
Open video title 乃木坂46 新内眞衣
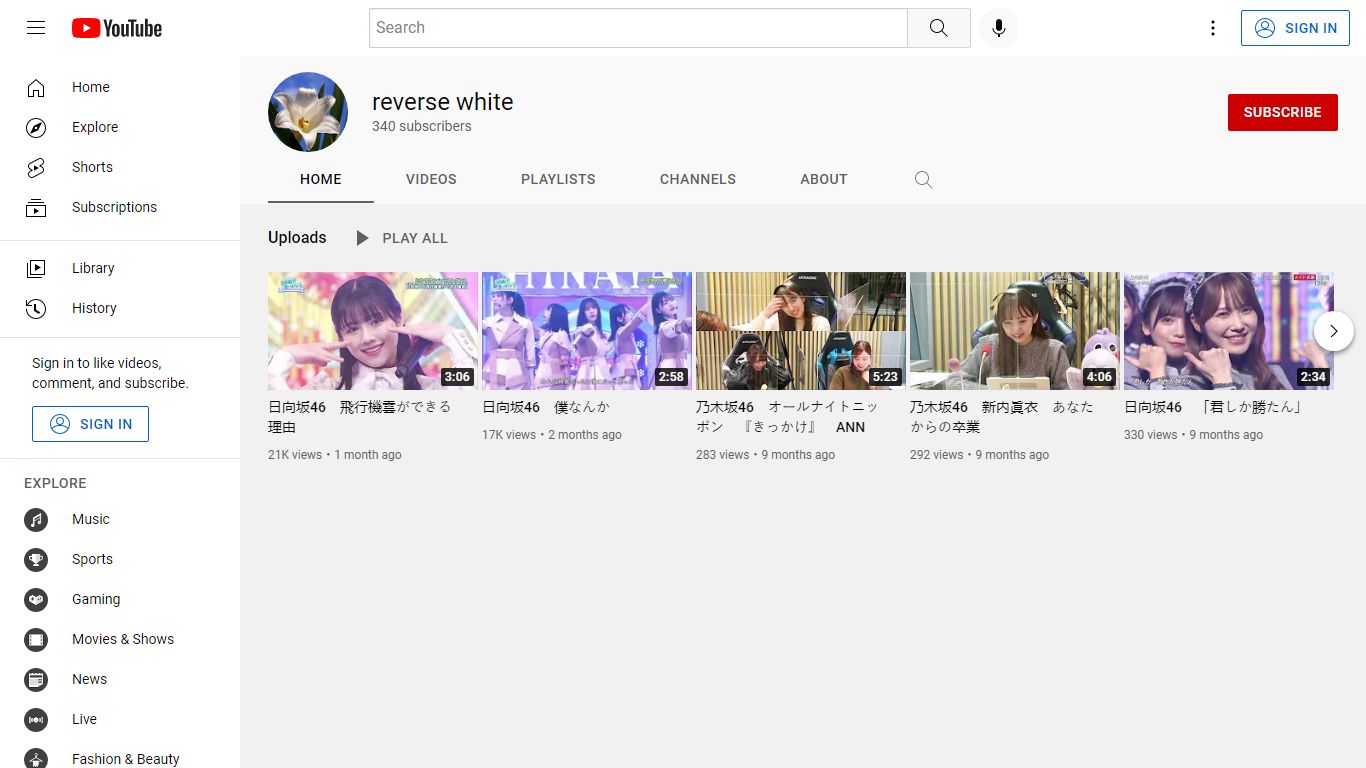pyautogui.click(x=1002, y=417)
